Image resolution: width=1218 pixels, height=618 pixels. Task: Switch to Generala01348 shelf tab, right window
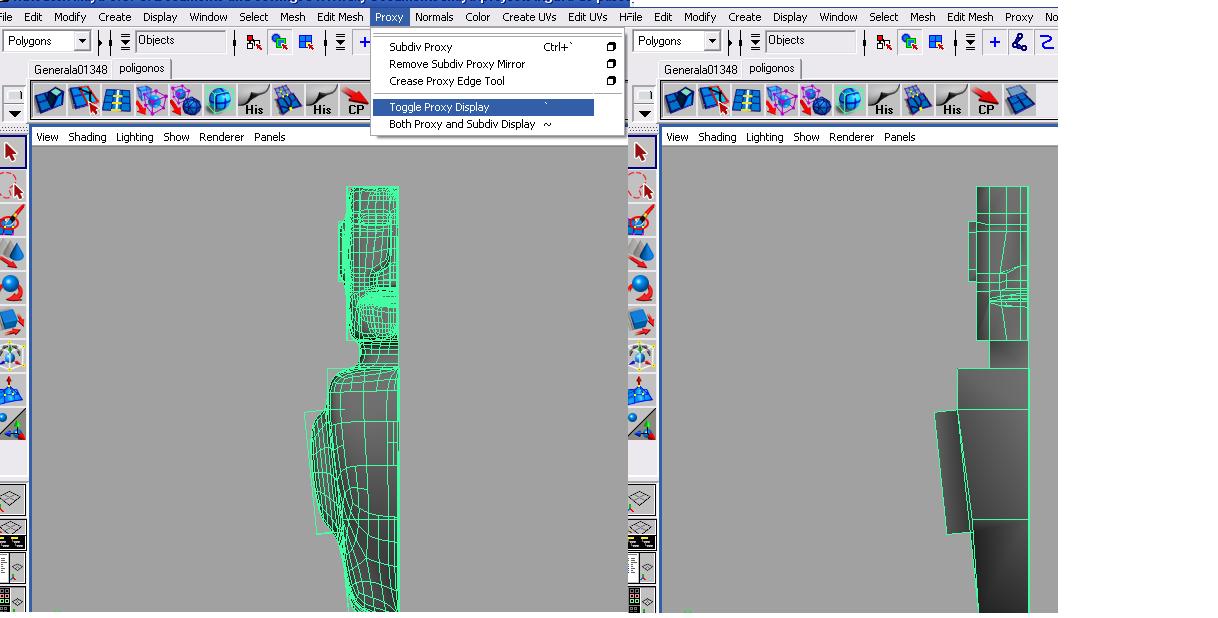click(700, 69)
